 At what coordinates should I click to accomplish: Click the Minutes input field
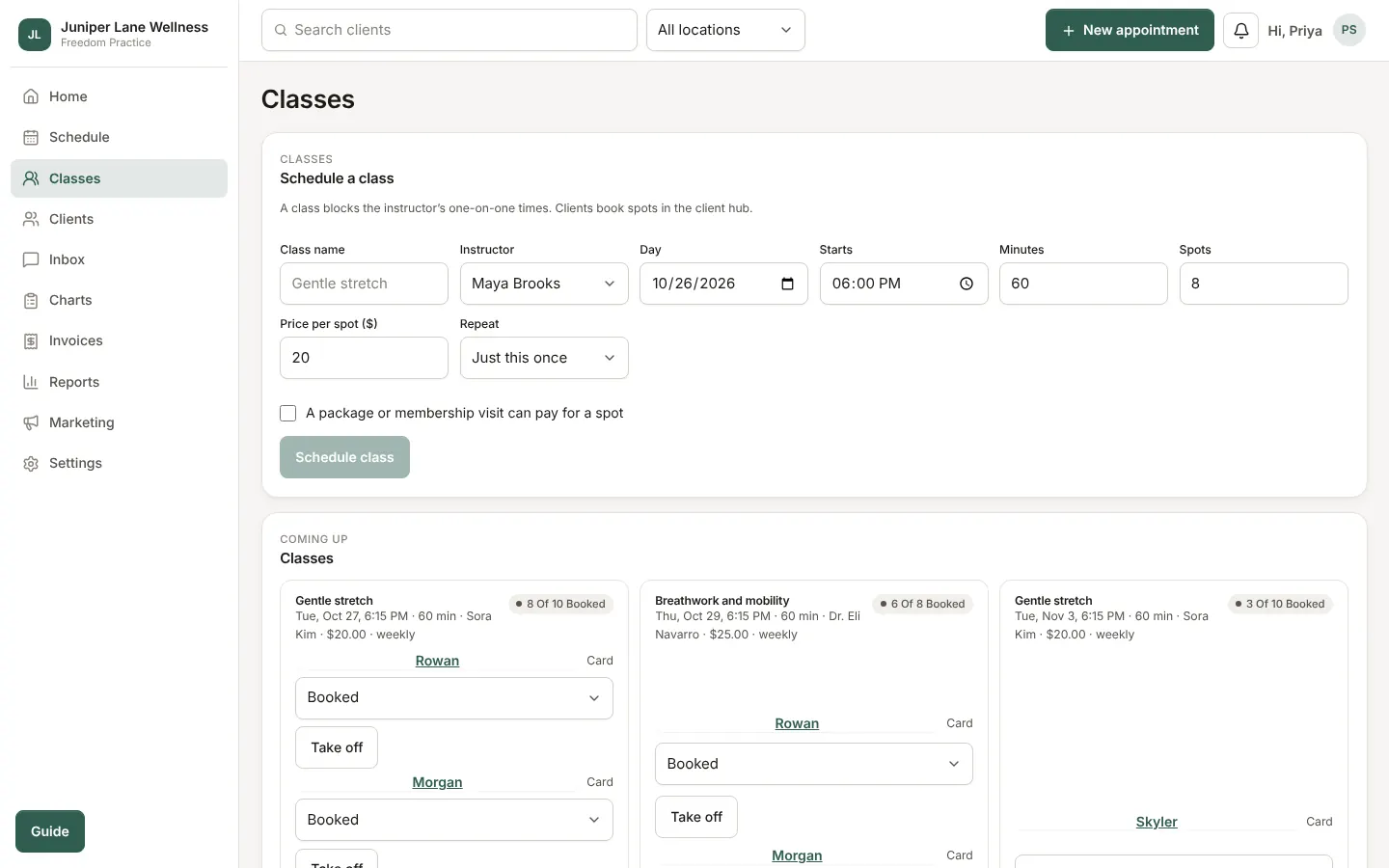click(1083, 284)
